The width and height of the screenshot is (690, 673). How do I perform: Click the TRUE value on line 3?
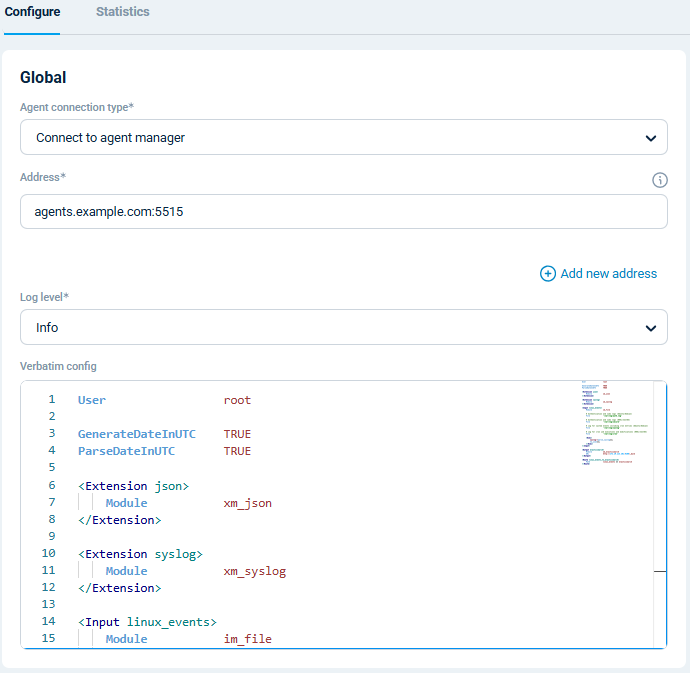[237, 434]
